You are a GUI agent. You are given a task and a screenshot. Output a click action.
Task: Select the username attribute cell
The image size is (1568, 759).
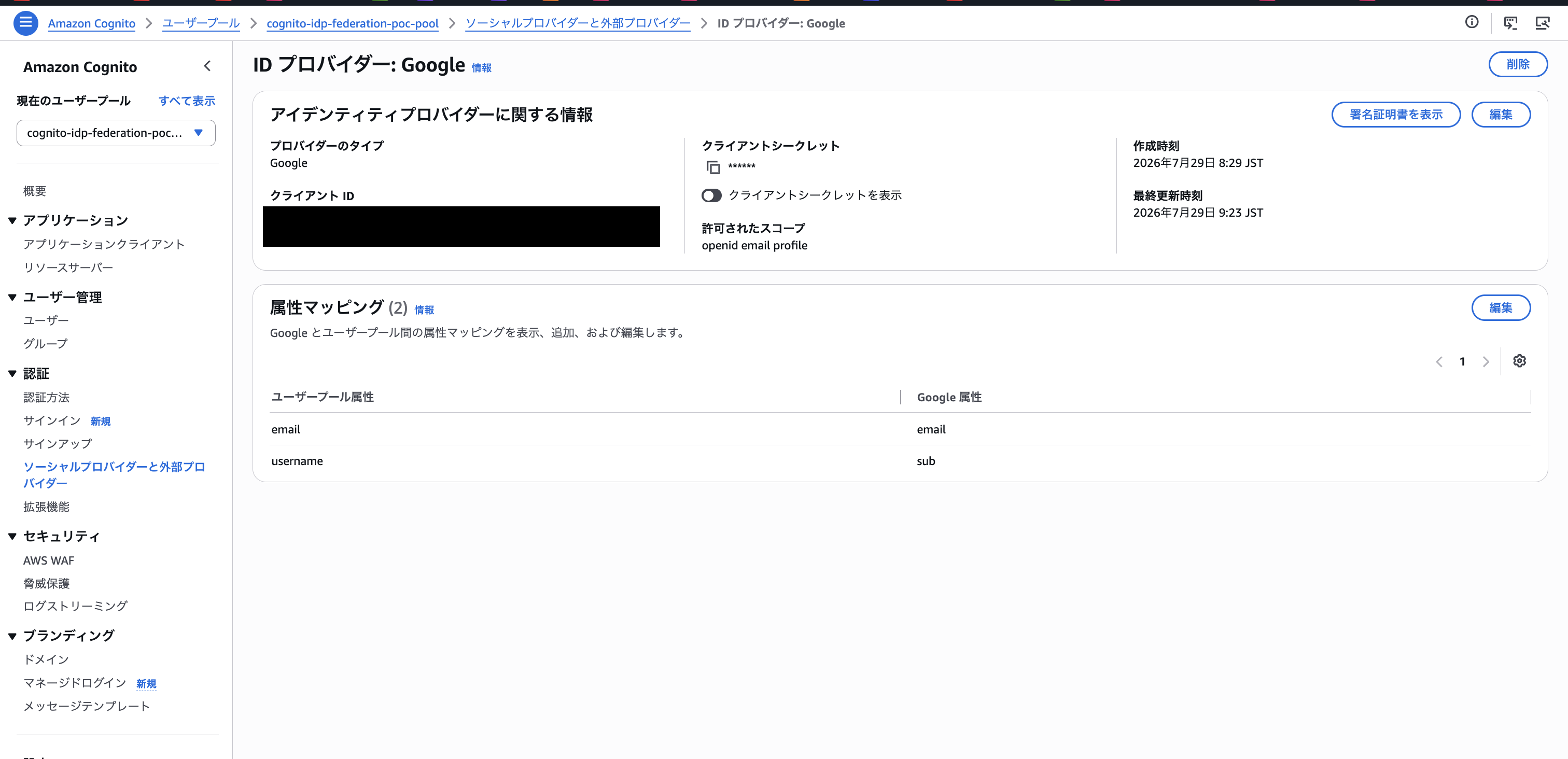(297, 461)
